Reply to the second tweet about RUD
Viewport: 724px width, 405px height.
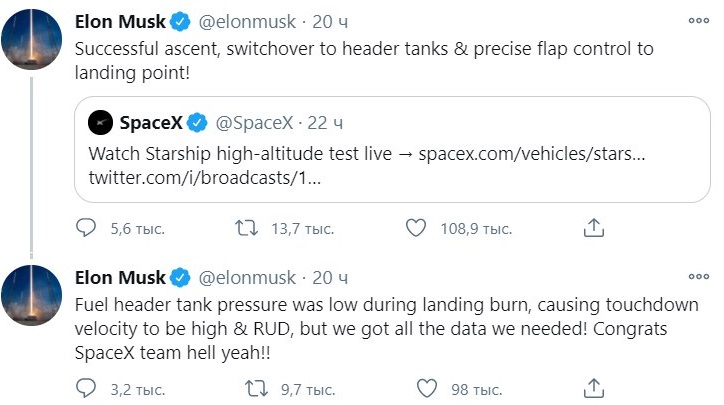point(88,387)
